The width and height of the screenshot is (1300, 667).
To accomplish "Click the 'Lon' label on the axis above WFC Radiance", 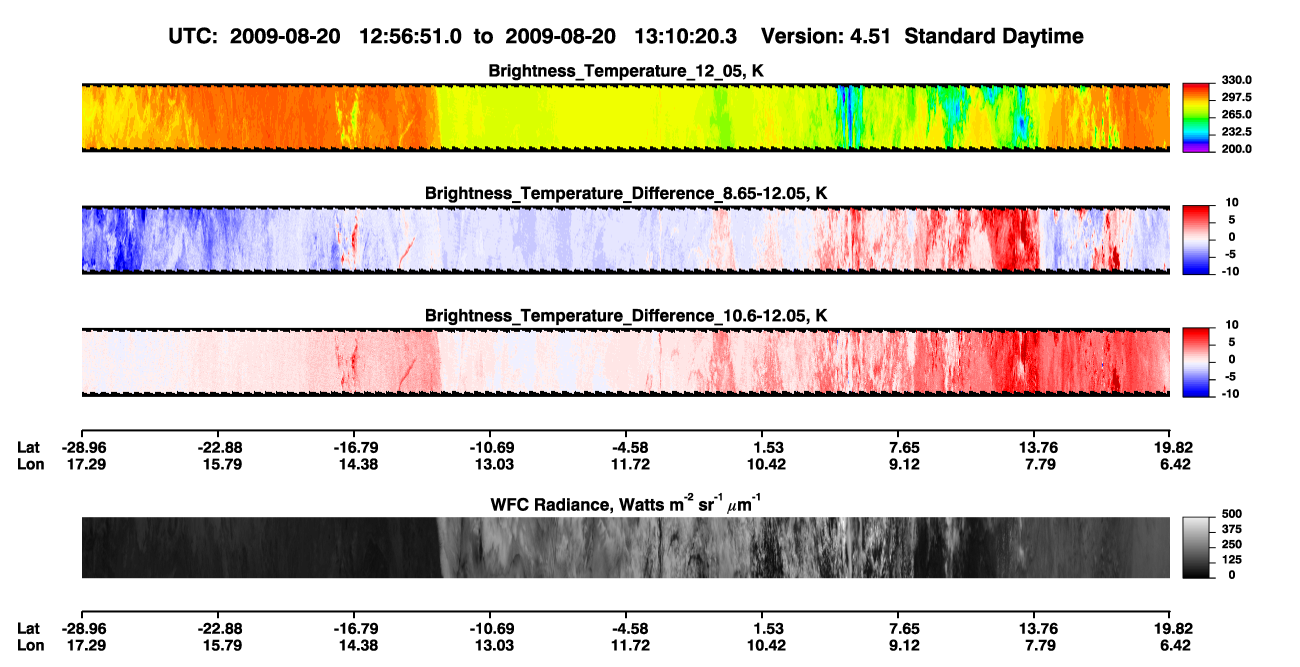I will (x=30, y=464).
